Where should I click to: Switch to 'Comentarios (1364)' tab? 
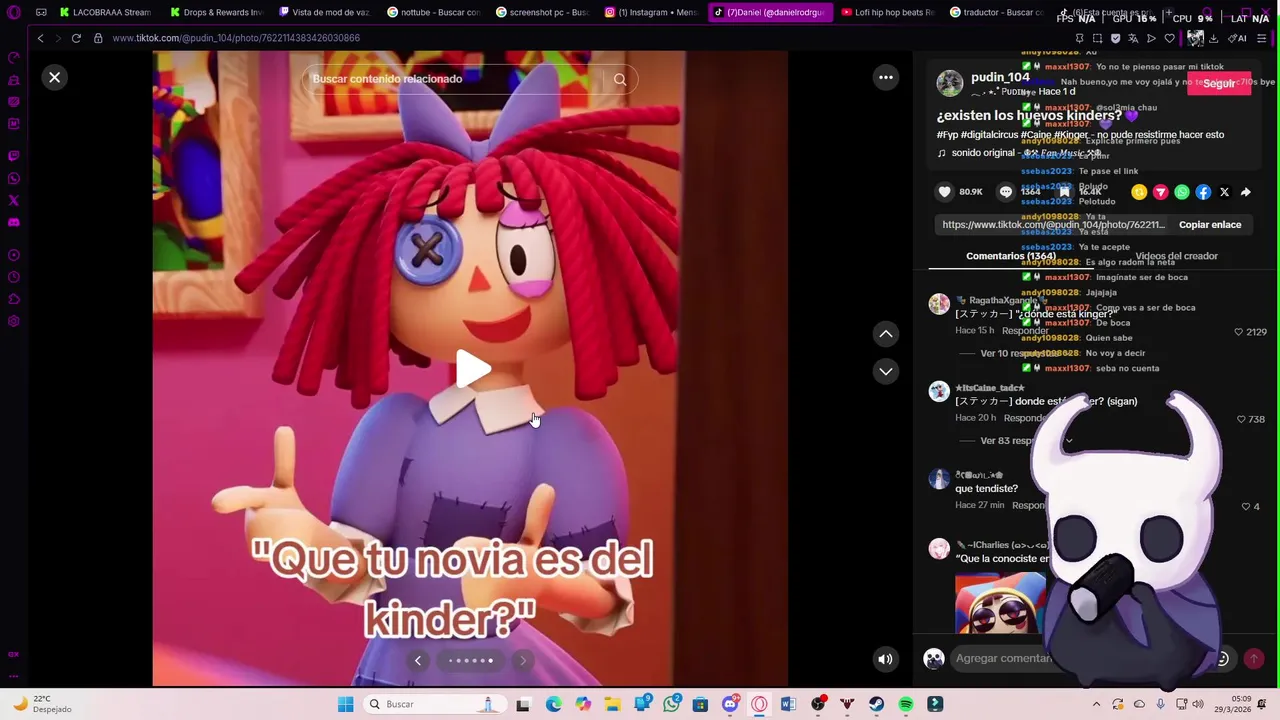[1011, 256]
